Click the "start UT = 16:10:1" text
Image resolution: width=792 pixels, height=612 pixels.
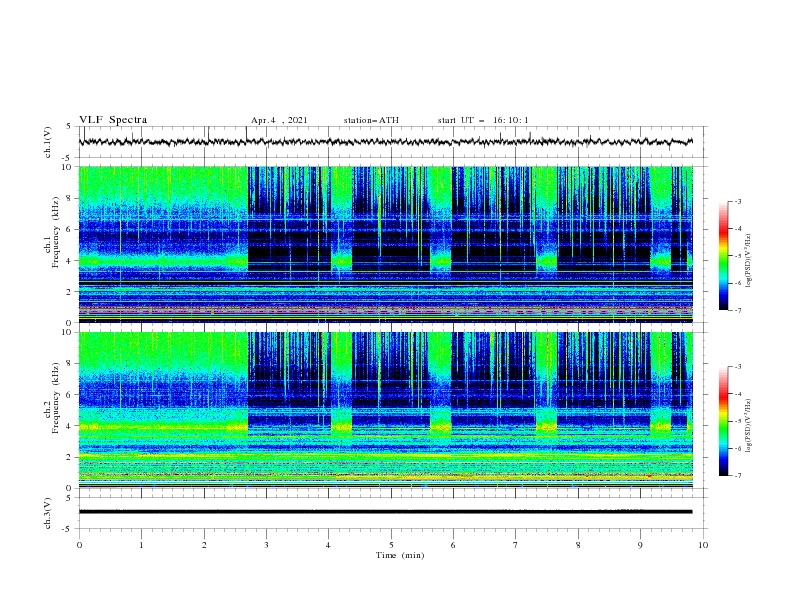pyautogui.click(x=483, y=120)
